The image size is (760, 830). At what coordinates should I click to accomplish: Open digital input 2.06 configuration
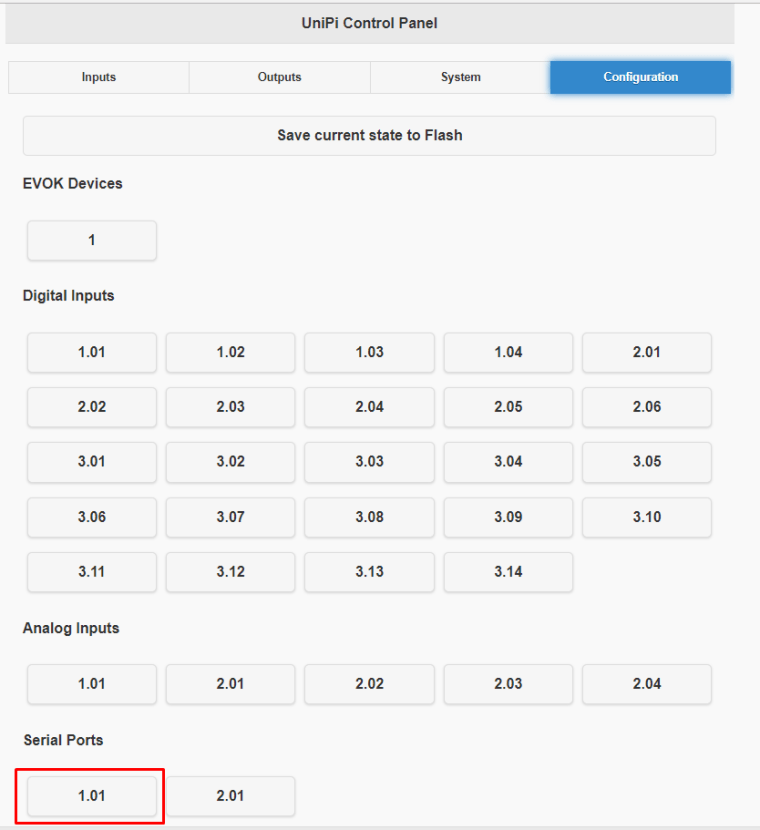pyautogui.click(x=647, y=407)
